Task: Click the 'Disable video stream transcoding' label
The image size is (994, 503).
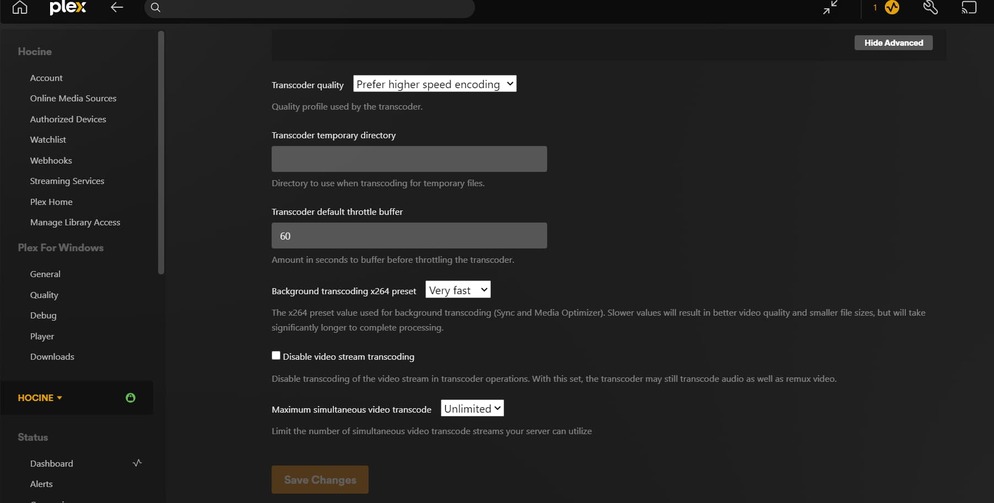Action: tap(349, 356)
